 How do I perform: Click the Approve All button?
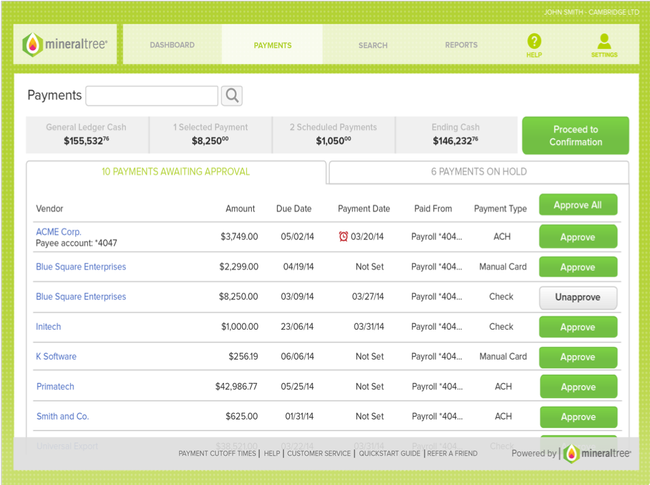(x=578, y=205)
